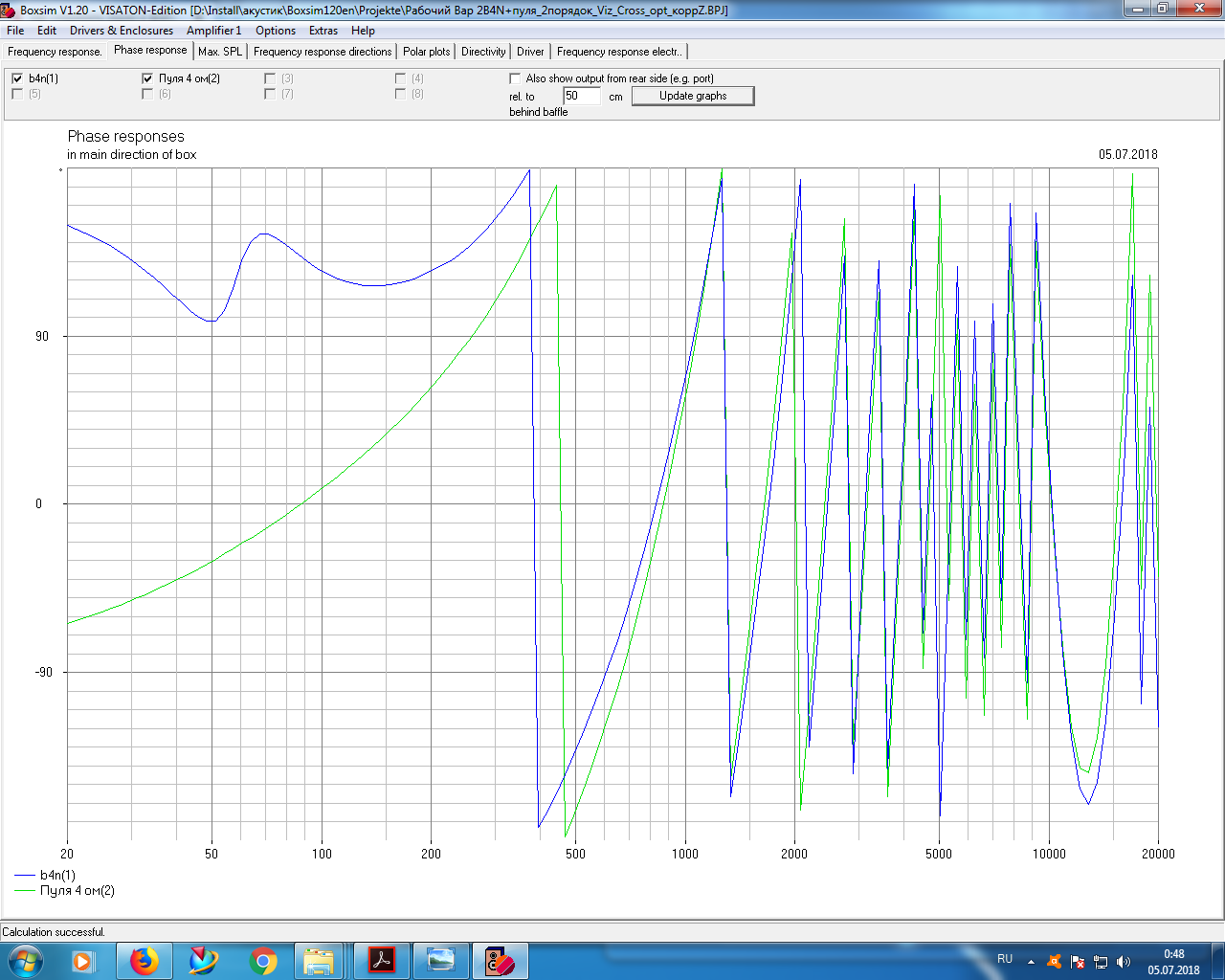The width and height of the screenshot is (1225, 980).
Task: Open the volume control in system tray
Action: click(1124, 962)
